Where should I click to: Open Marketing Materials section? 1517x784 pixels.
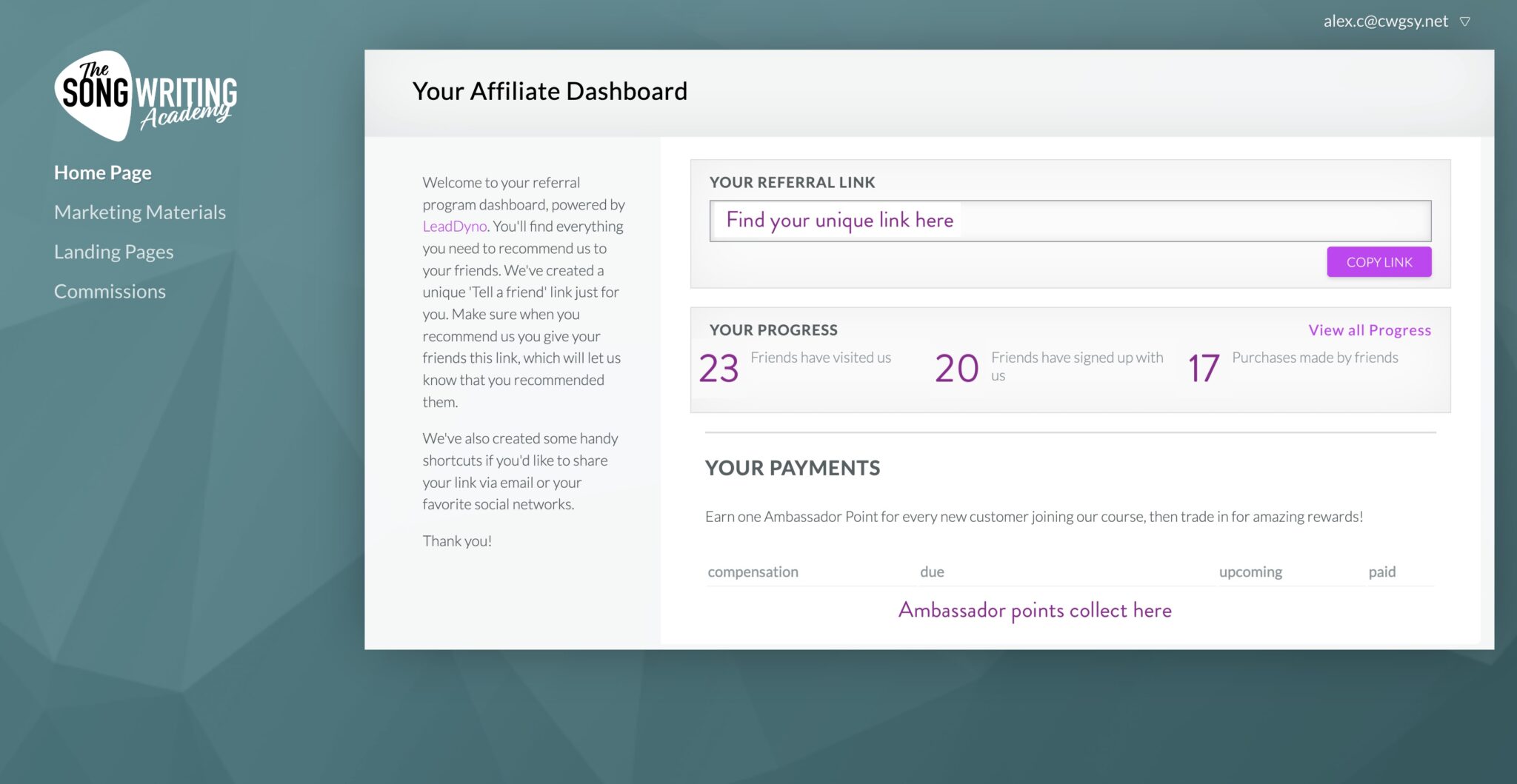pyautogui.click(x=139, y=212)
